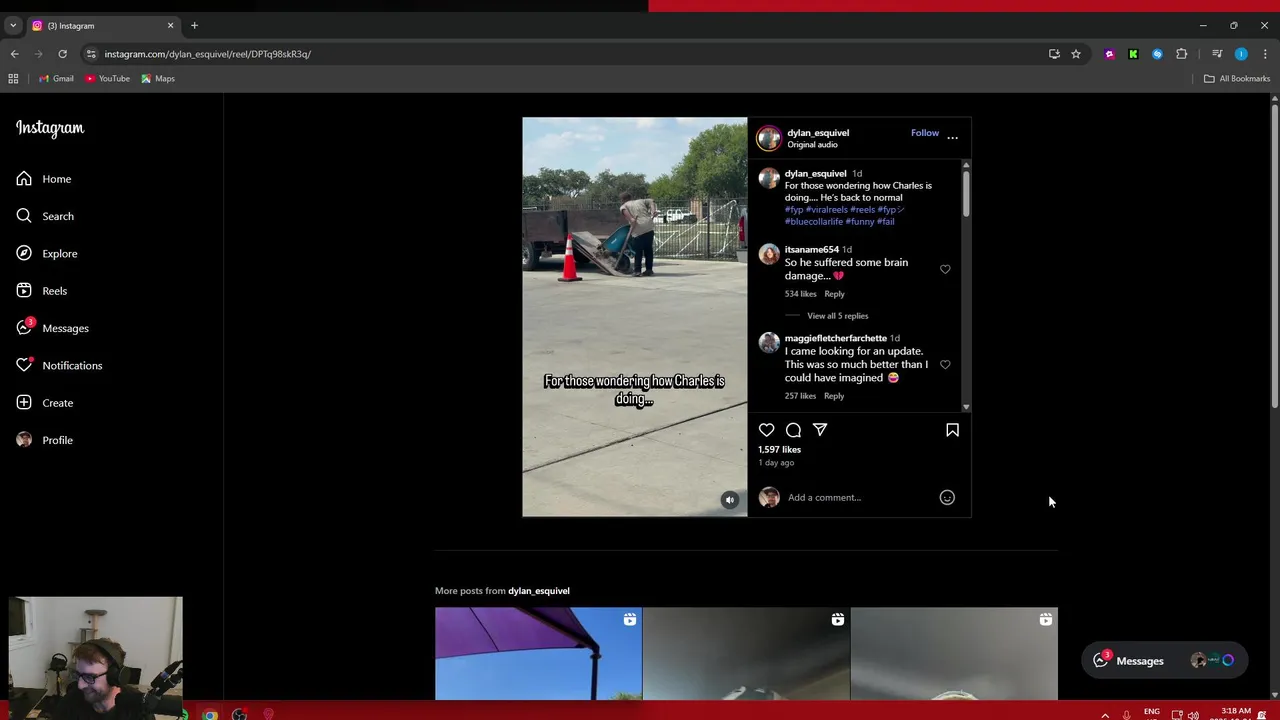Click the install app icon in address bar

1054,54
